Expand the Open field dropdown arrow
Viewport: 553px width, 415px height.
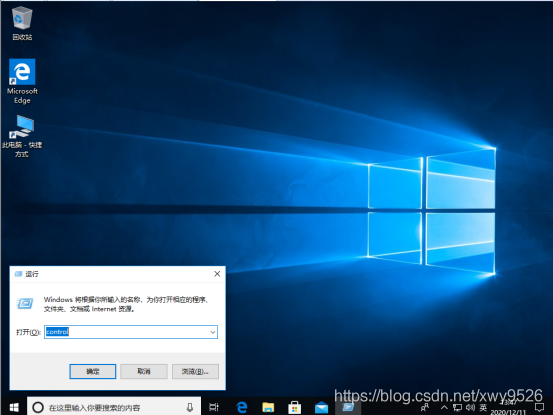[x=213, y=332]
